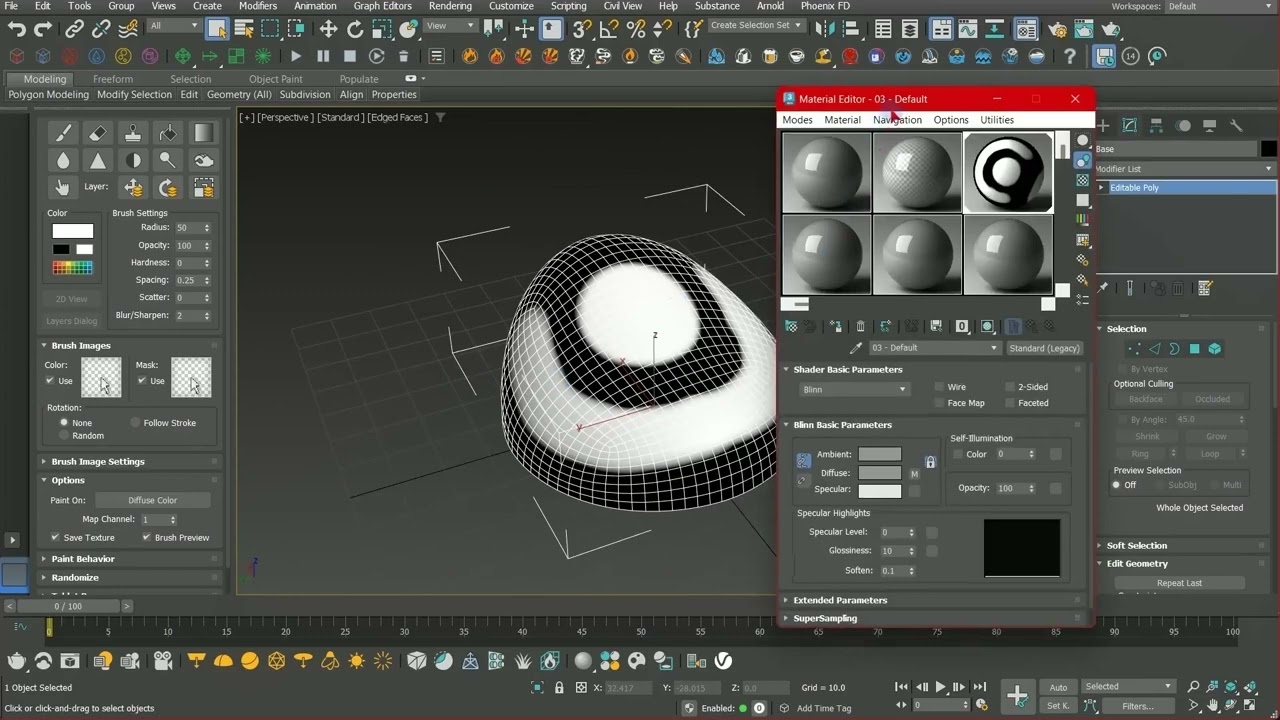Switch to the Object Paint ribbon tab
Viewport: 1280px width, 720px height.
(x=276, y=79)
